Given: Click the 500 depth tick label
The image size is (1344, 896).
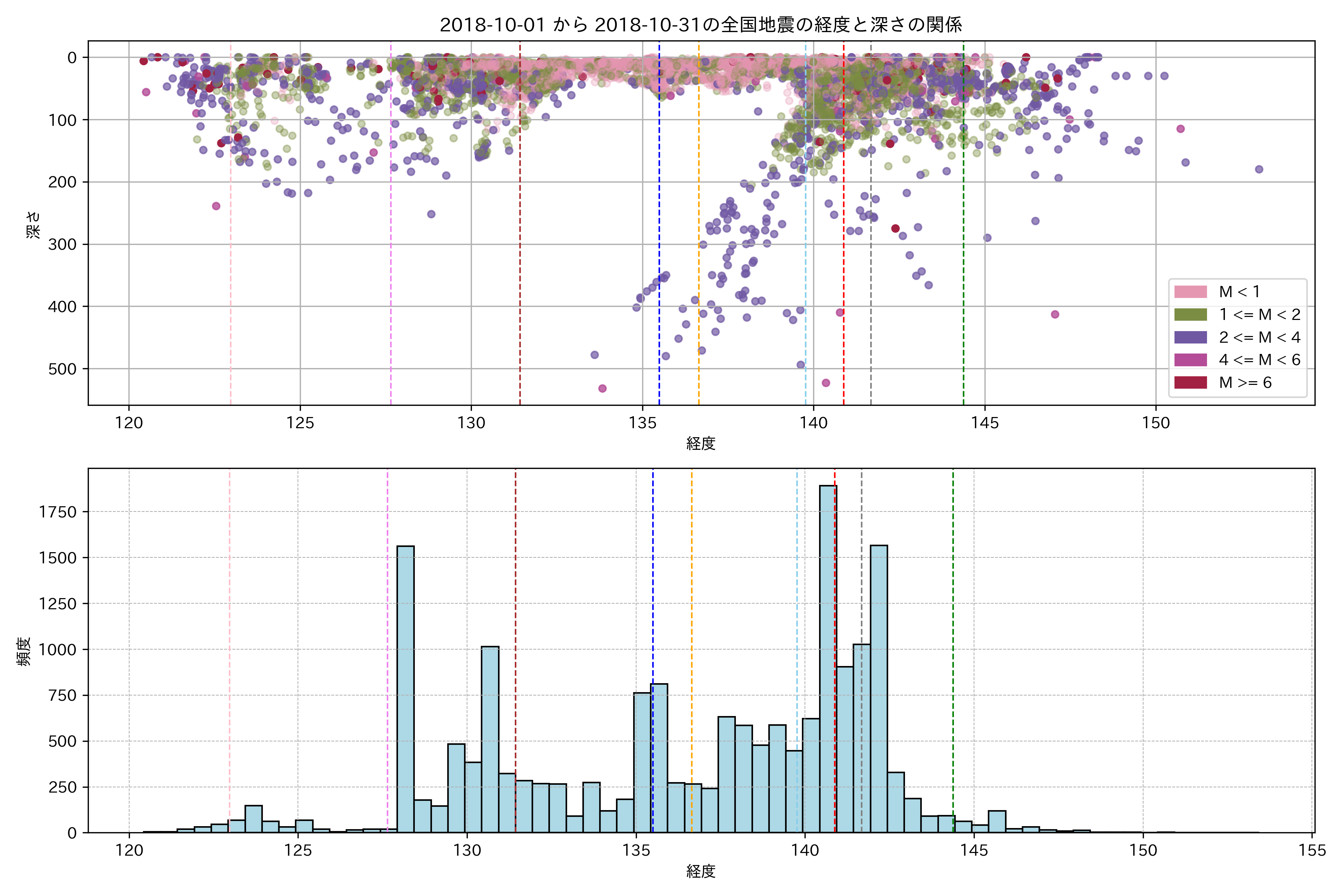Looking at the screenshot, I should [x=62, y=369].
